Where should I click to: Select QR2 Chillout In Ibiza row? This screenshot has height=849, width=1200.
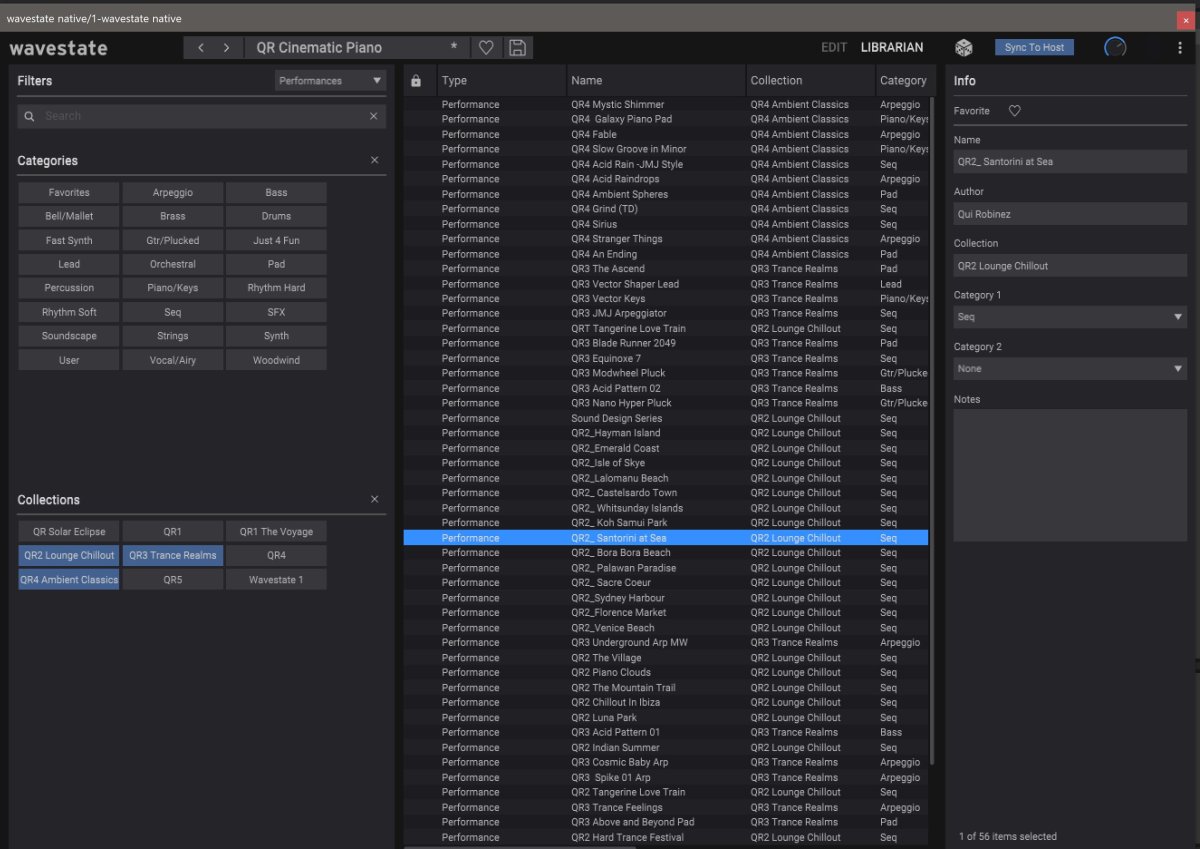[666, 702]
